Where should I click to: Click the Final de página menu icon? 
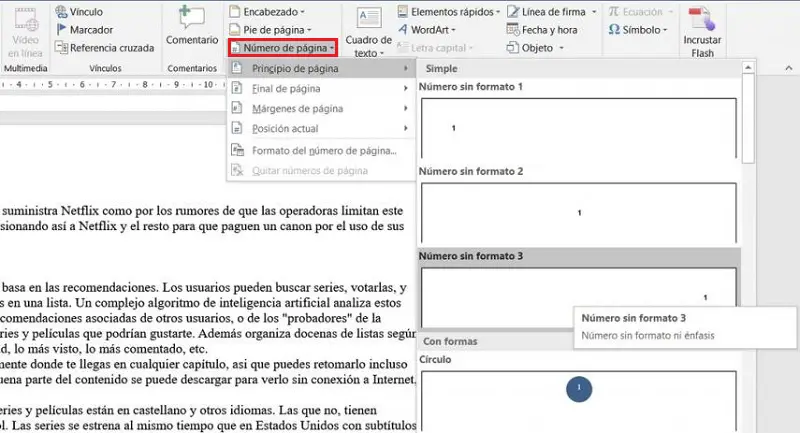coord(237,88)
